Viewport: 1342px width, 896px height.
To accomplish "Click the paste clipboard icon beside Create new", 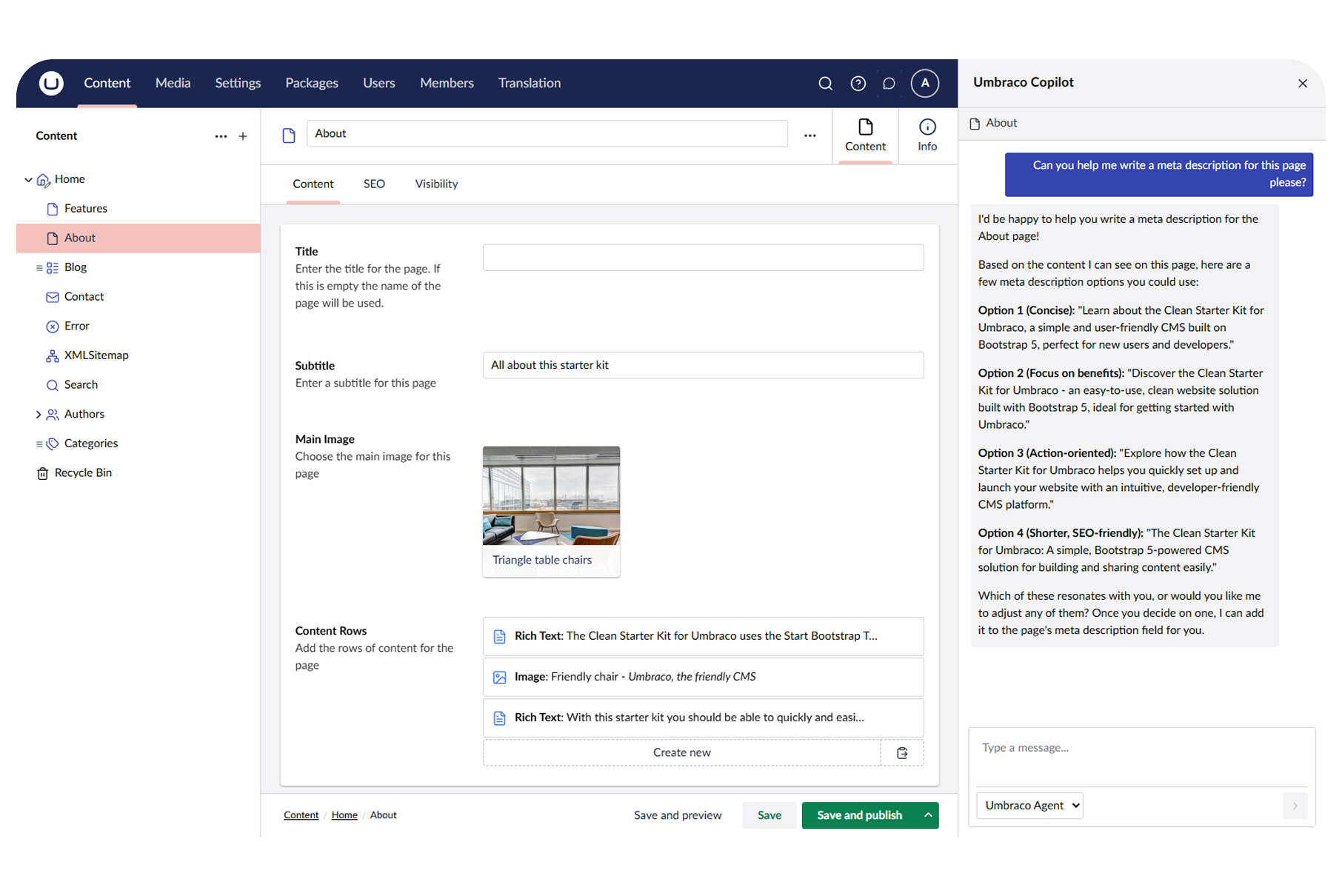I will [x=902, y=753].
